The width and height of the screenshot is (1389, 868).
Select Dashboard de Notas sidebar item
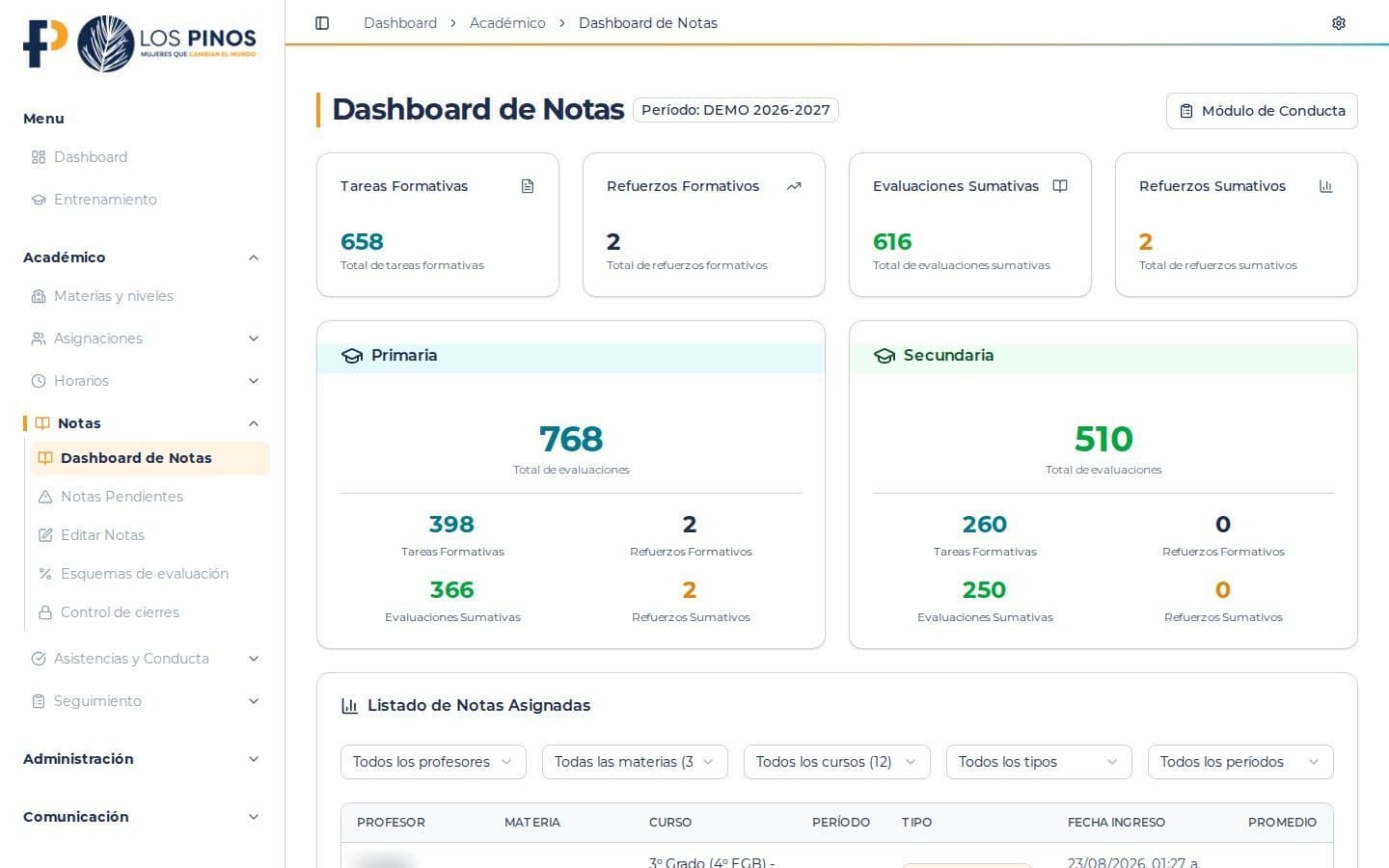150,458
